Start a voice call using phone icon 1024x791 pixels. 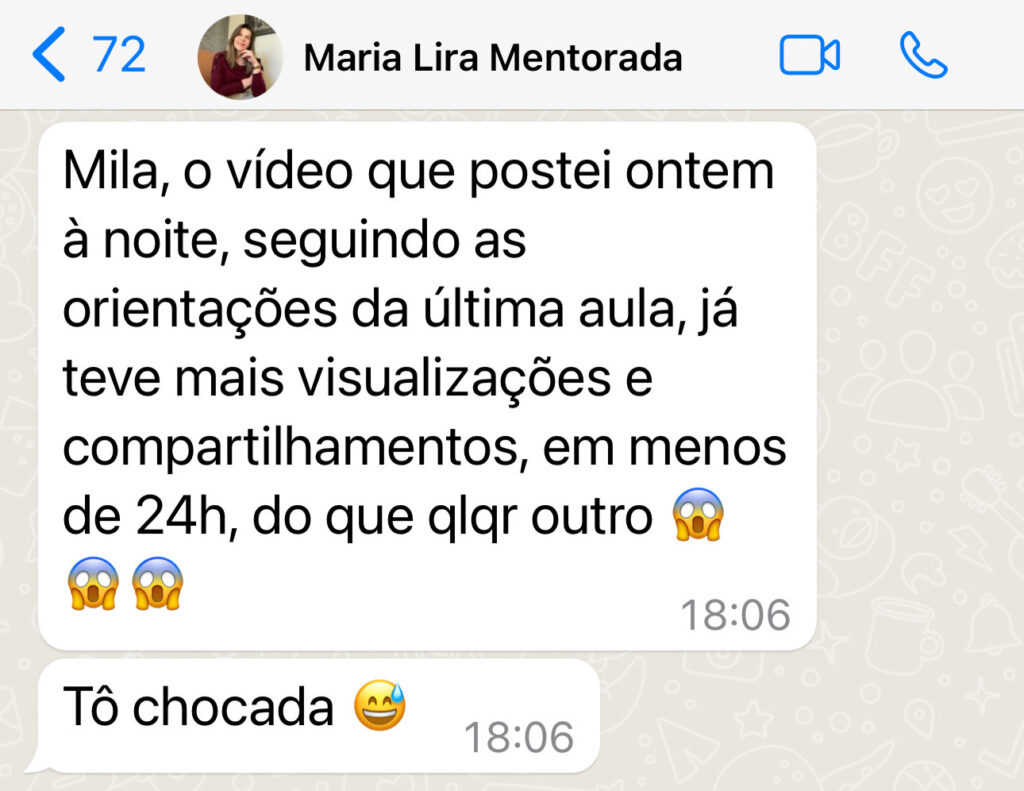coord(923,55)
